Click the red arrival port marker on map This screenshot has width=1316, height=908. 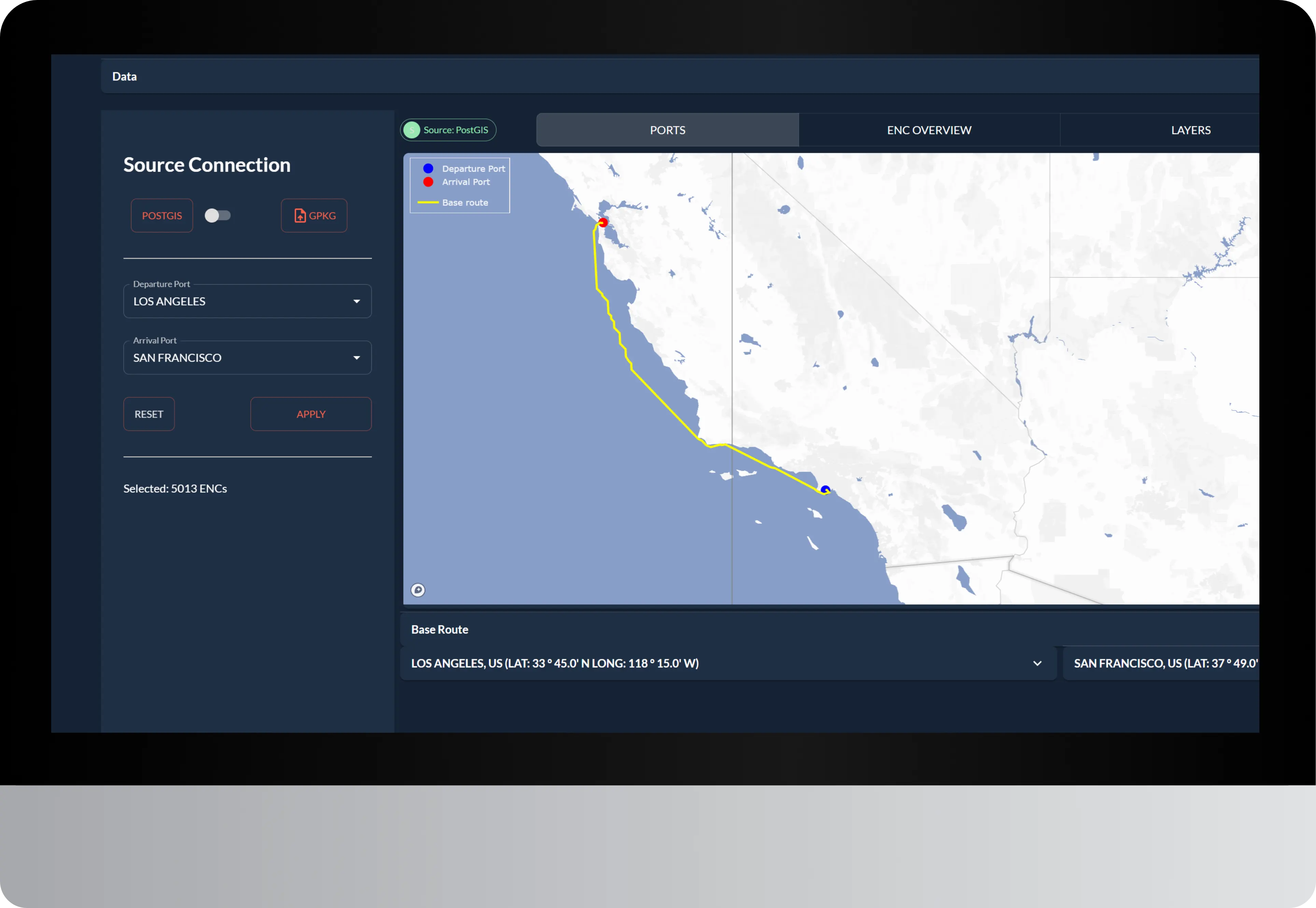click(603, 222)
